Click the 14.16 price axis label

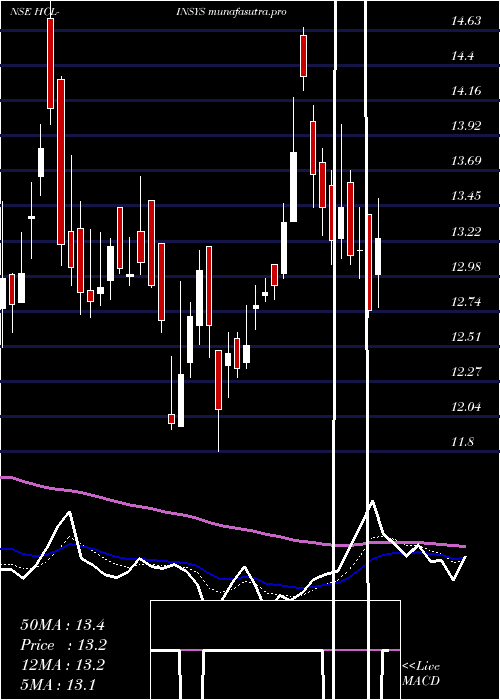tap(466, 91)
